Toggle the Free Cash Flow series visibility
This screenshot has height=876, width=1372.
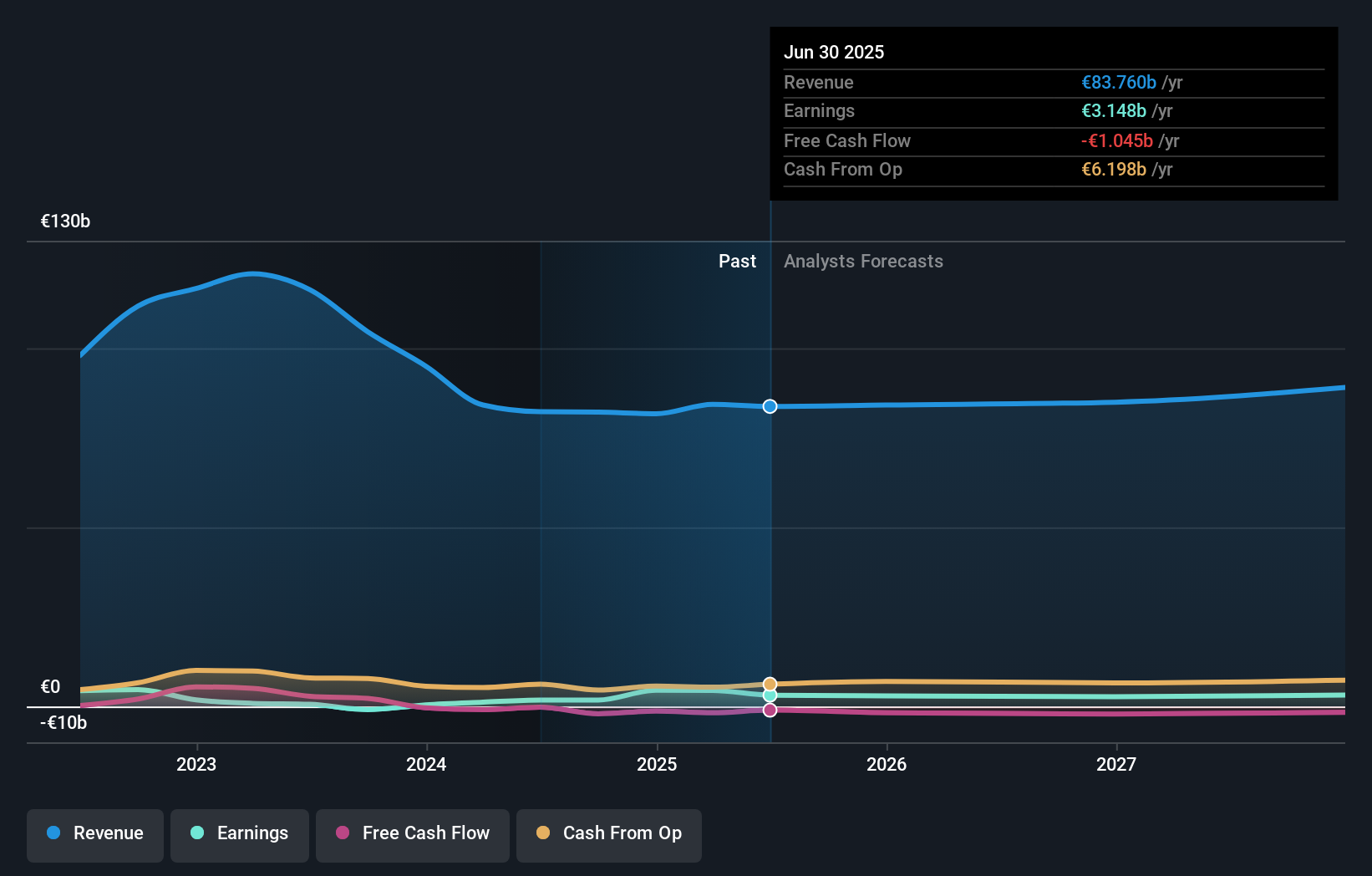click(412, 833)
